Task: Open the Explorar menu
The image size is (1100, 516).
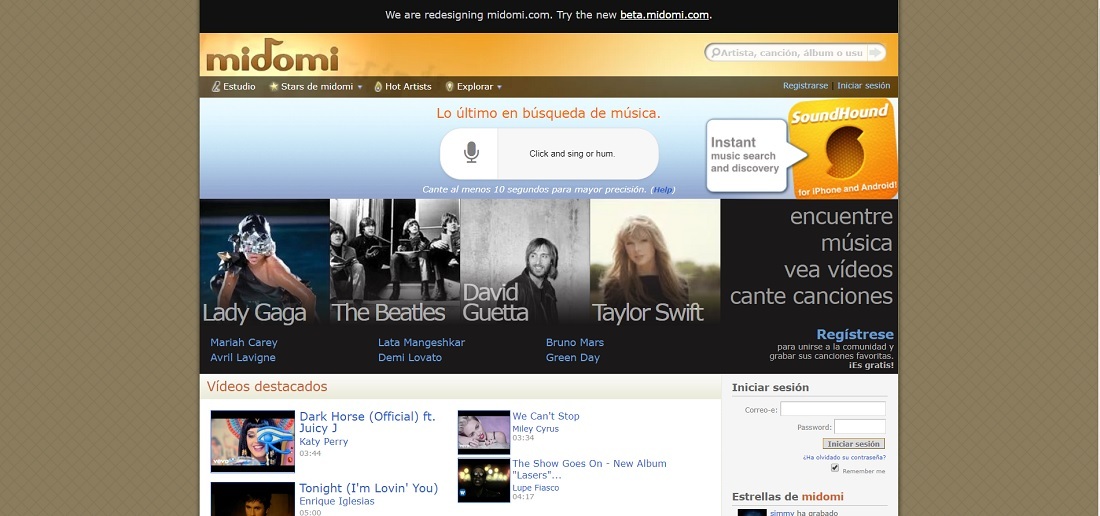Action: pos(474,86)
